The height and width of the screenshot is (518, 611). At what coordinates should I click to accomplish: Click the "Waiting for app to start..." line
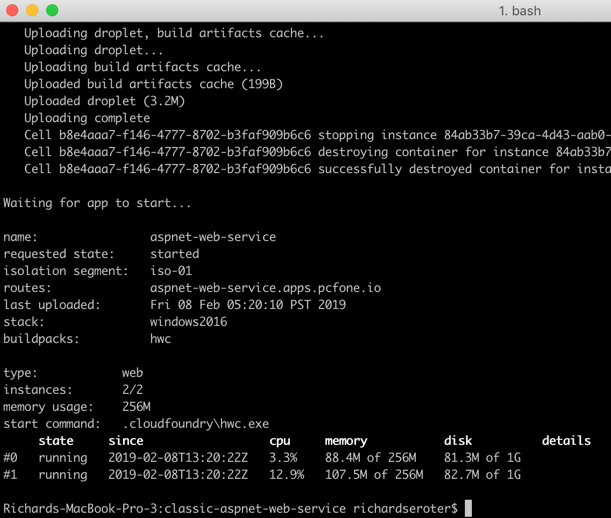pos(97,203)
